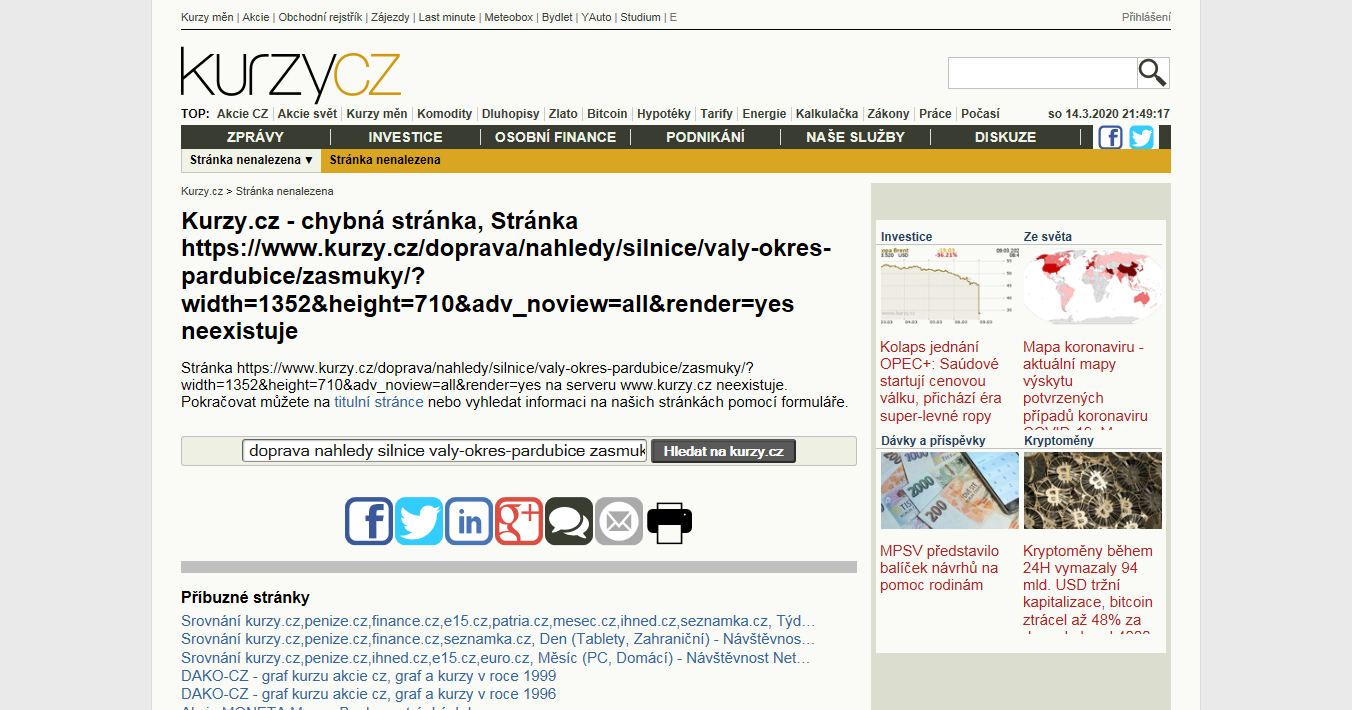Open the Facebook icon in navigation bar
Image resolution: width=1352 pixels, height=710 pixels.
[1110, 137]
